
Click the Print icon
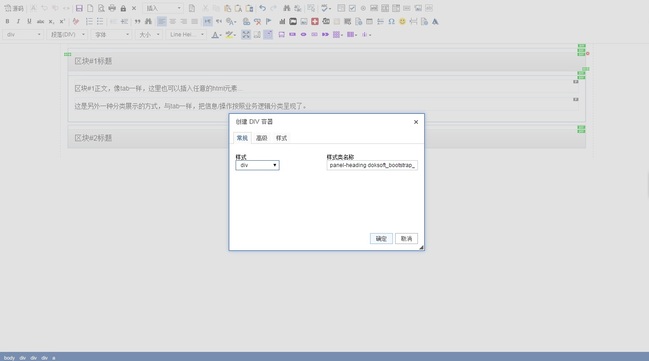coord(112,8)
